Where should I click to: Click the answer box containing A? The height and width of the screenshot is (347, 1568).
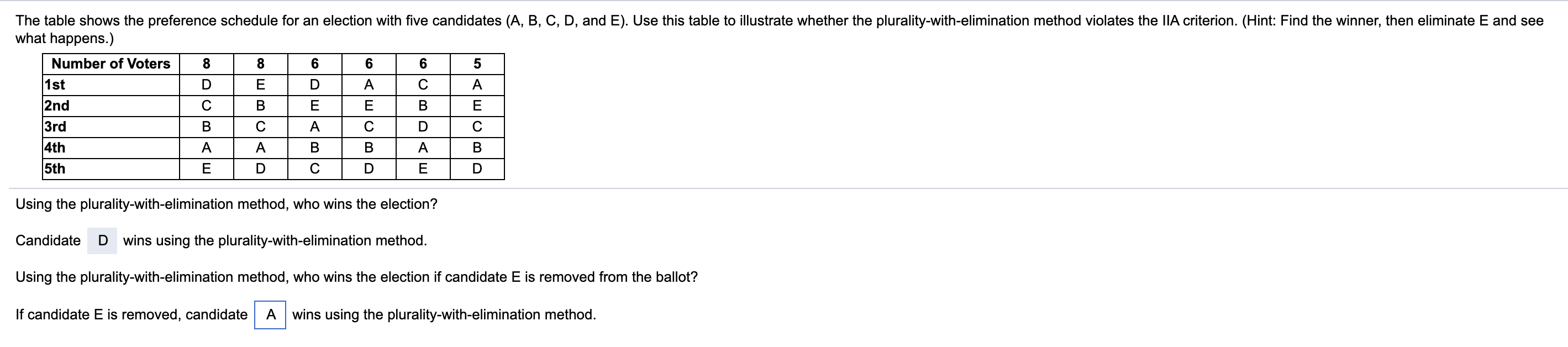pos(270,315)
